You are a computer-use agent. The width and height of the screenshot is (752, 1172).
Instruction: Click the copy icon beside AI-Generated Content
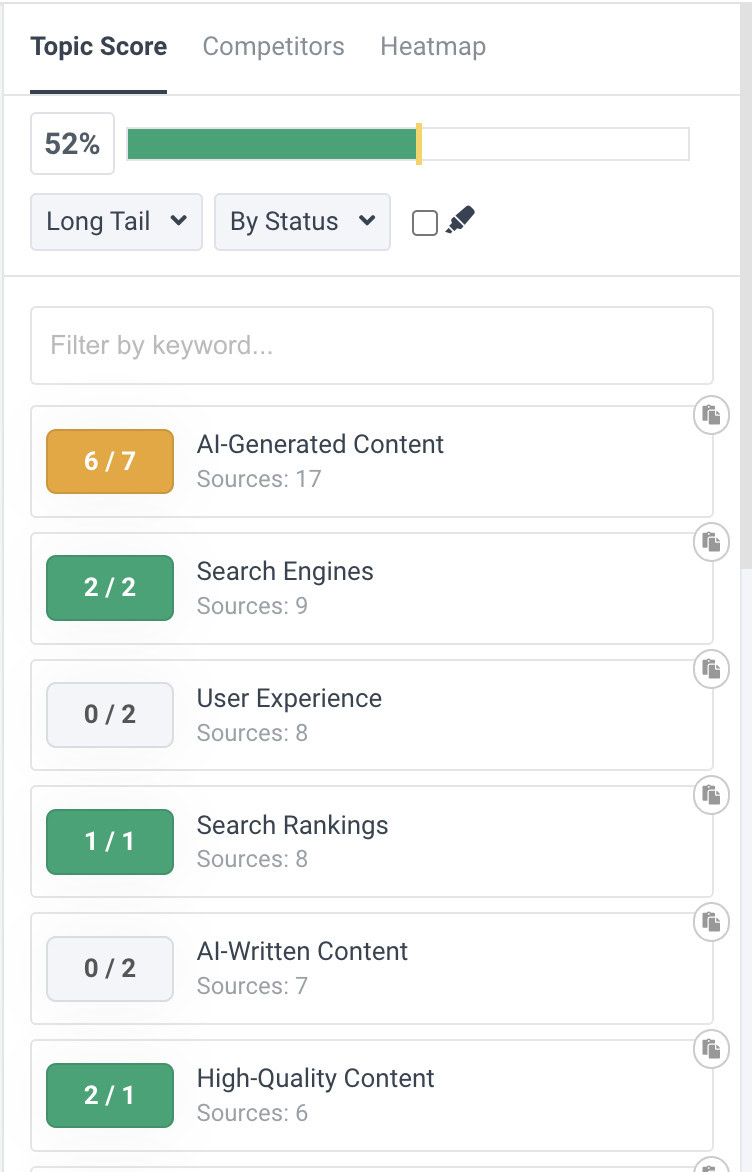(x=711, y=416)
